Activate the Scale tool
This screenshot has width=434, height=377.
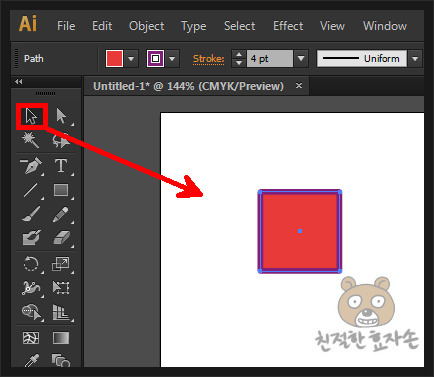tap(61, 264)
